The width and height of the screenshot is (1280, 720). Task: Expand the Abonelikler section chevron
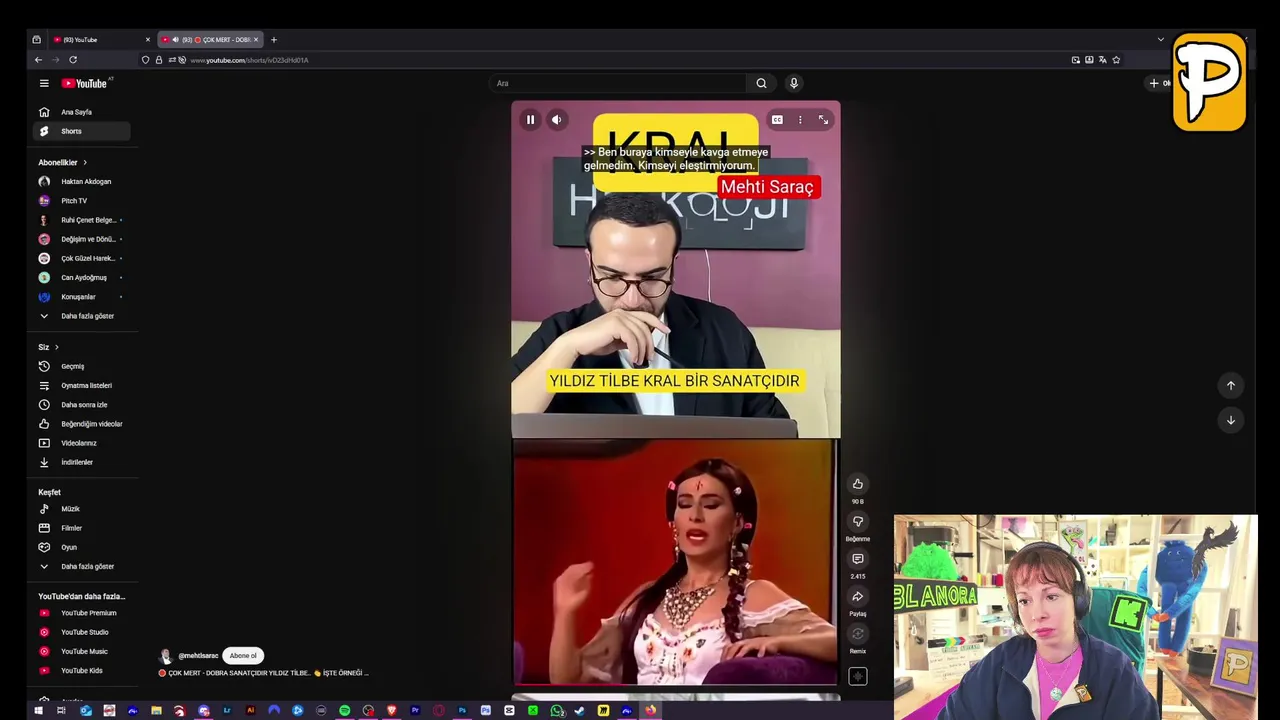click(85, 162)
